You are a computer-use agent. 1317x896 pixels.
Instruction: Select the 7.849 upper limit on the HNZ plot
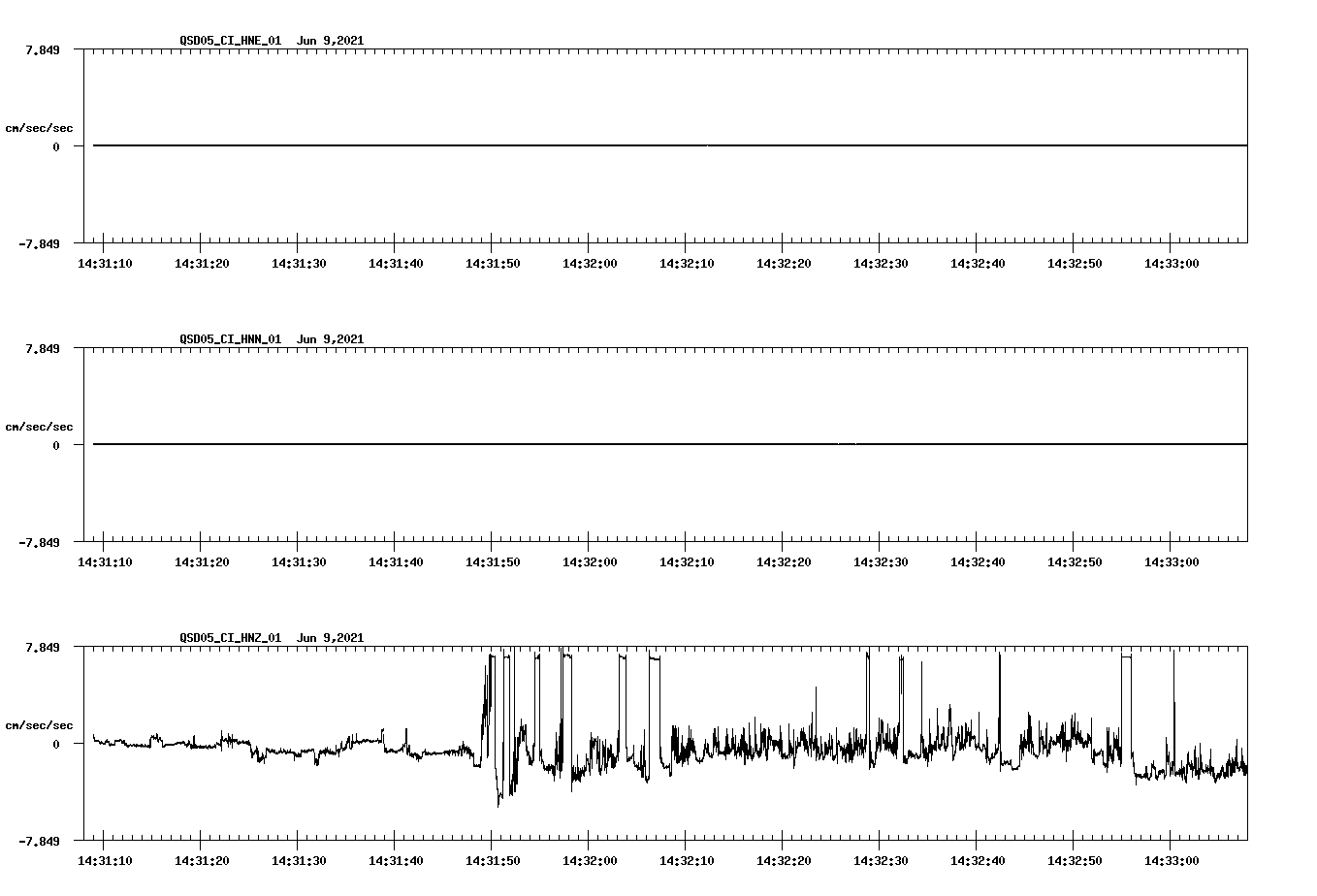43,647
